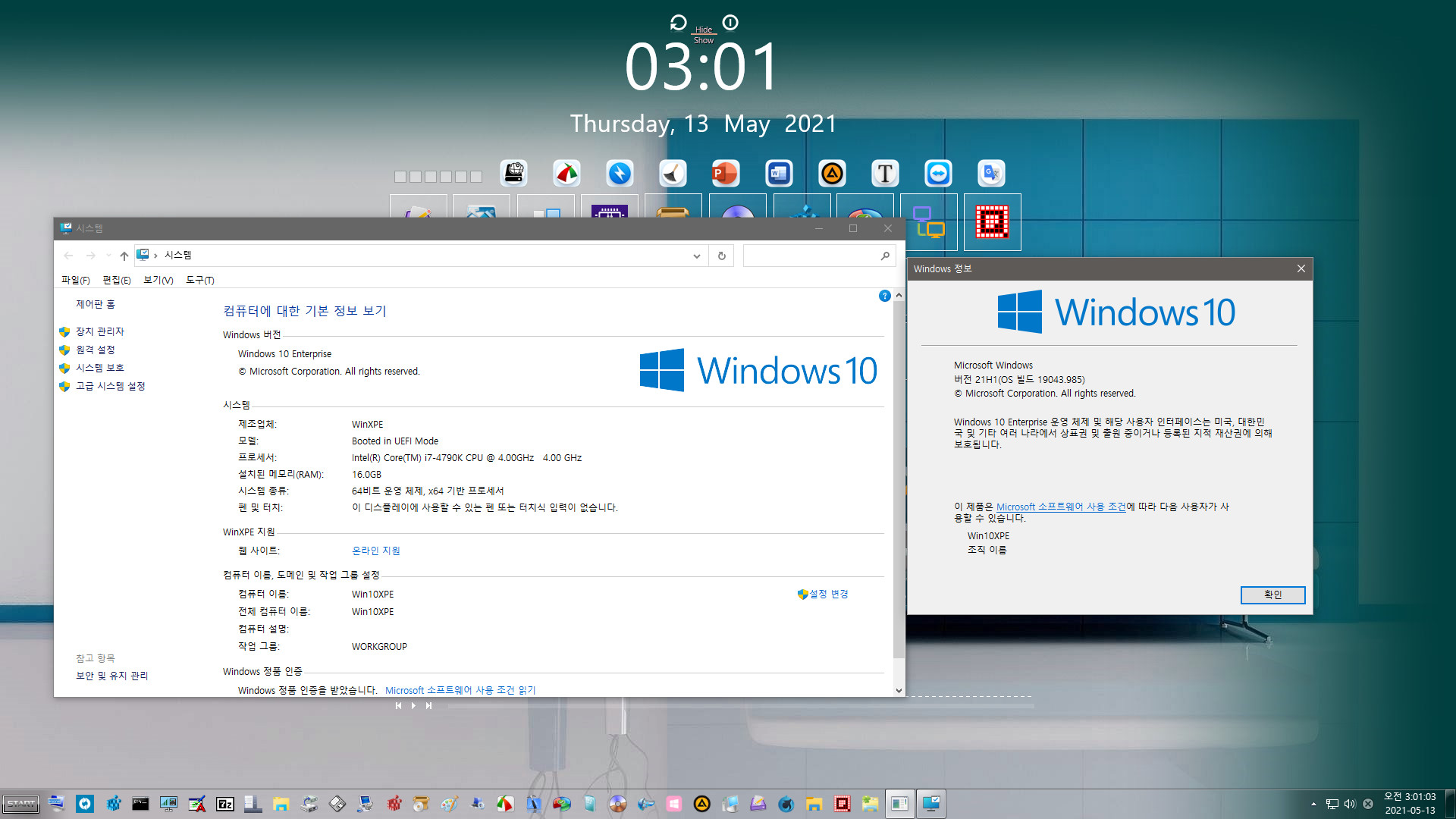The width and height of the screenshot is (1456, 819).
Task: Open the 7-Zip taskbar icon
Action: (x=225, y=804)
